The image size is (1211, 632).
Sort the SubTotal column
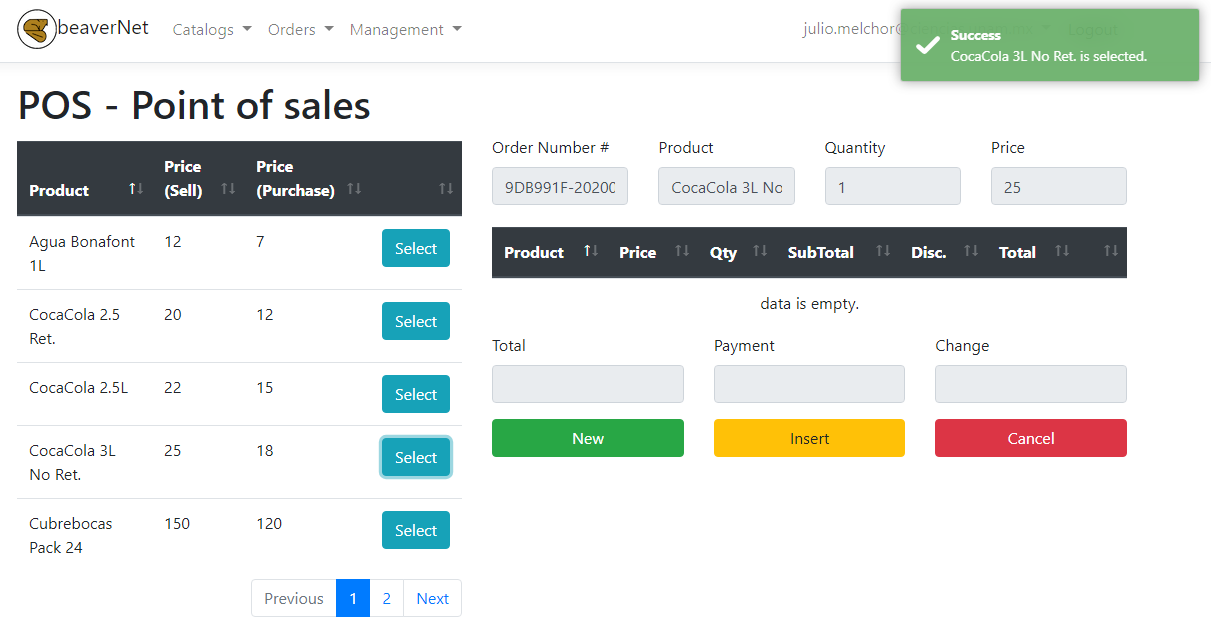click(x=882, y=252)
